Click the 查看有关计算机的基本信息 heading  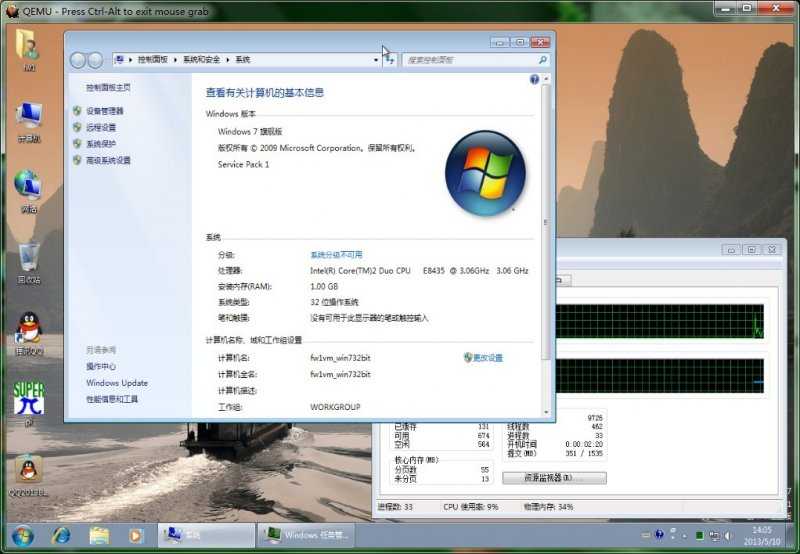point(265,92)
